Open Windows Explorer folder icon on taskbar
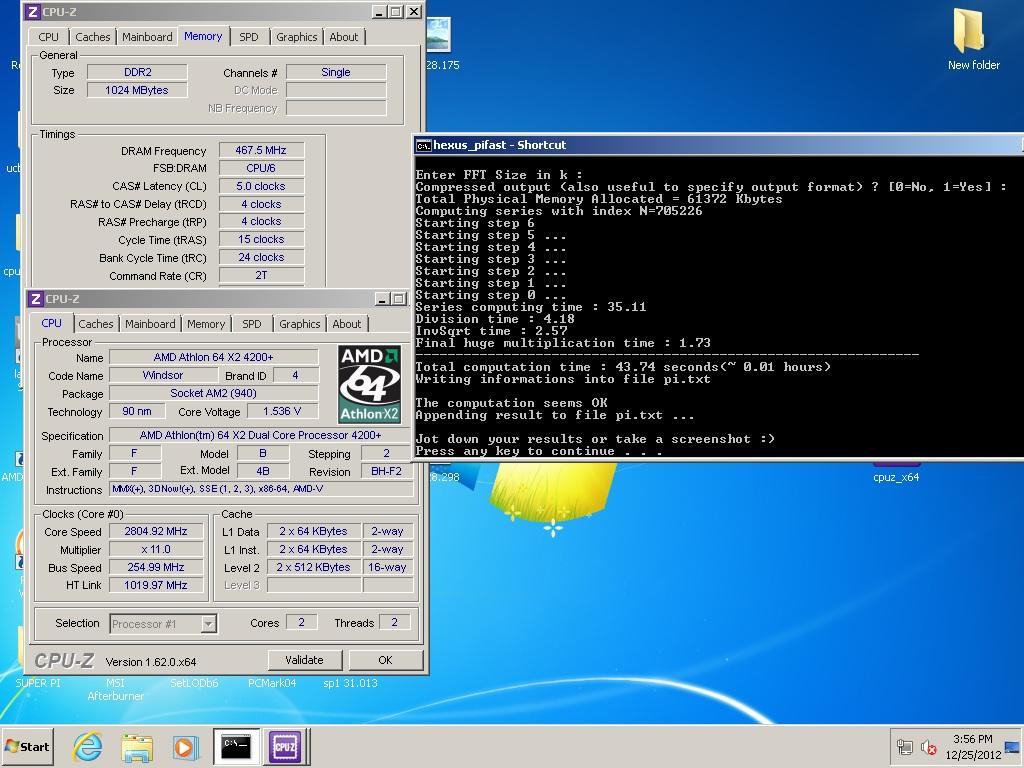The height and width of the screenshot is (768, 1024). (x=136, y=747)
